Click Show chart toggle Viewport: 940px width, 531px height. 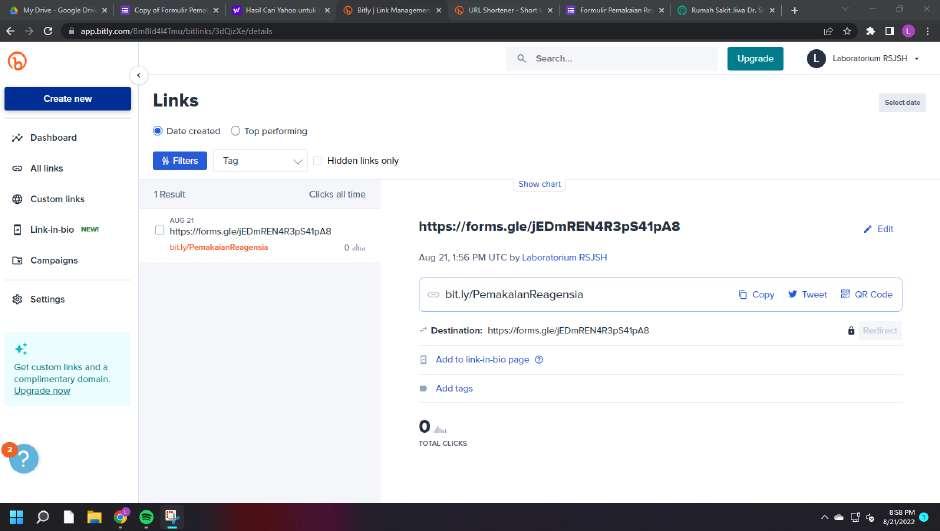point(540,184)
